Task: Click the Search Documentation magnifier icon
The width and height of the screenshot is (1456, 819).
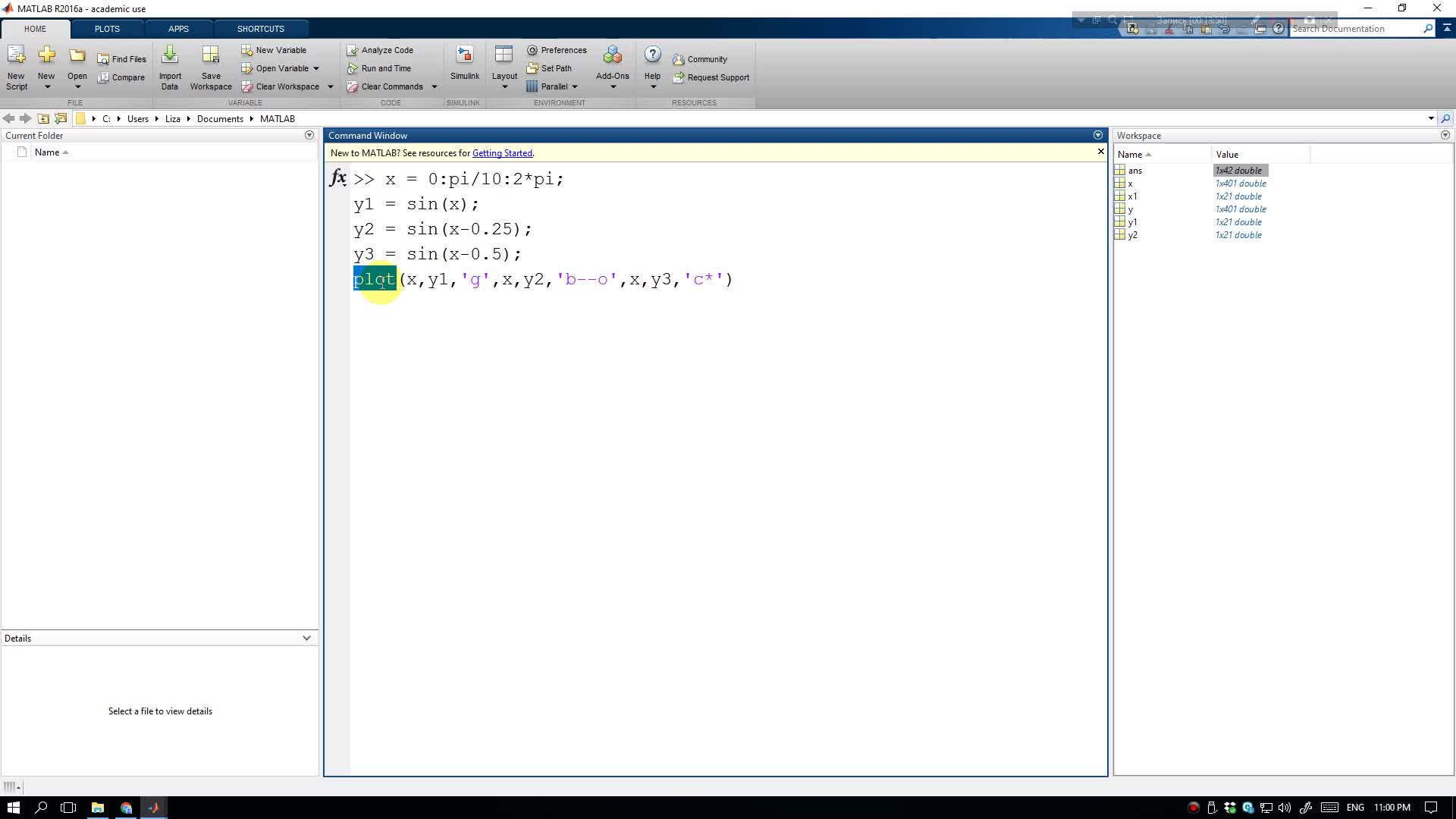Action: [1428, 29]
